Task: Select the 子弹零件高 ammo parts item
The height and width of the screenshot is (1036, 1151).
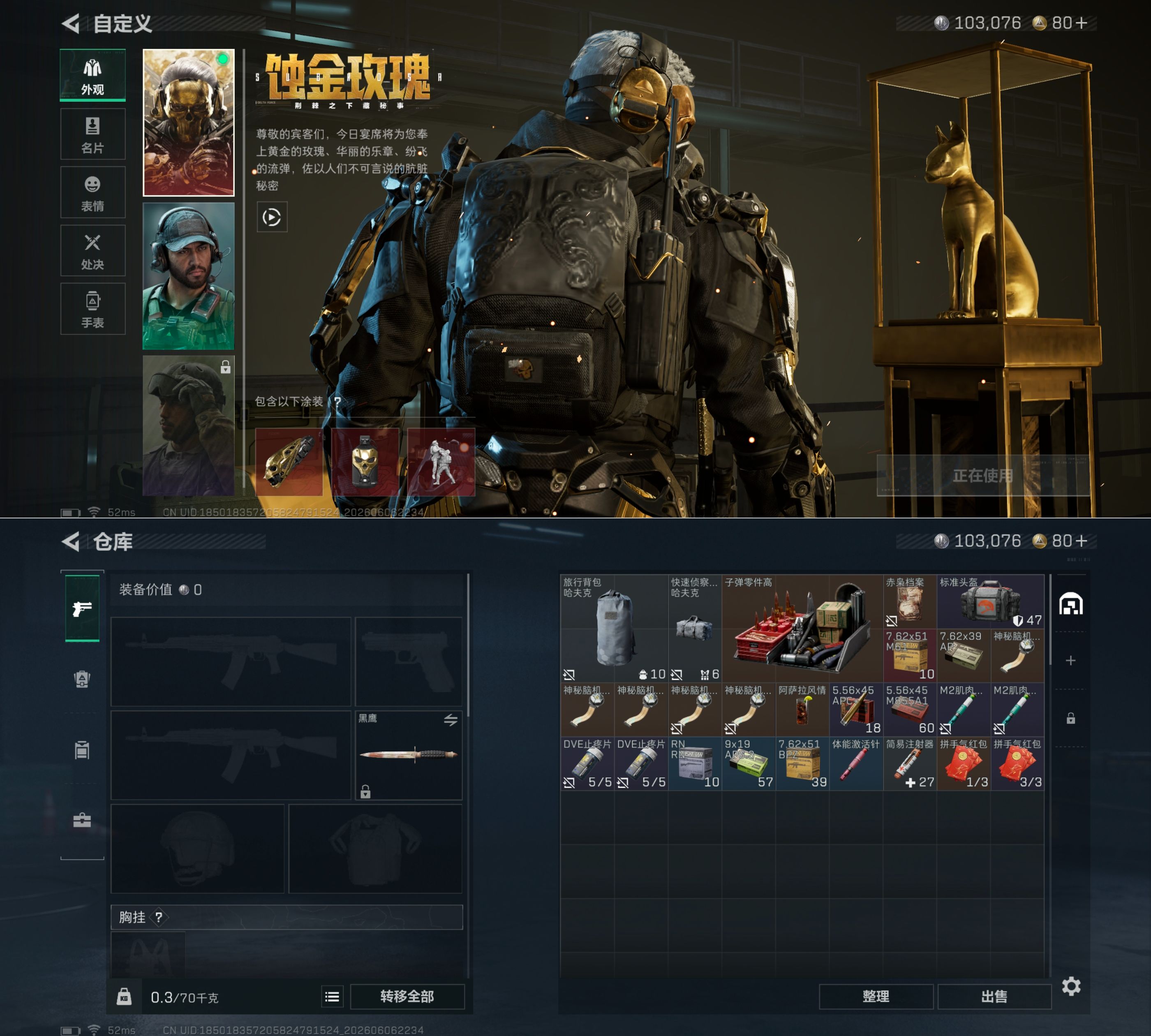Action: tap(803, 629)
